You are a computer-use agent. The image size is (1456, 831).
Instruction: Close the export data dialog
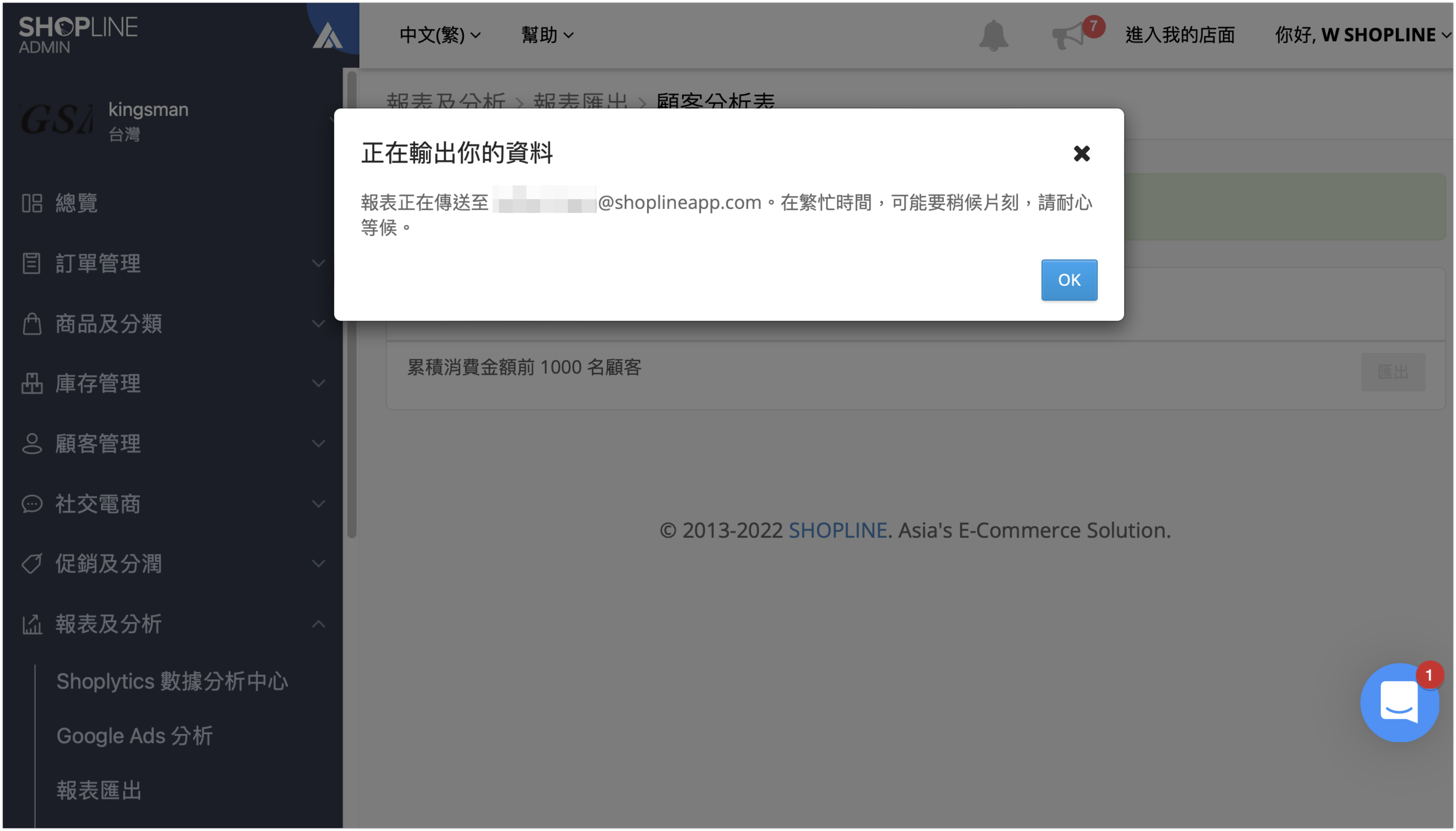[x=1081, y=153]
